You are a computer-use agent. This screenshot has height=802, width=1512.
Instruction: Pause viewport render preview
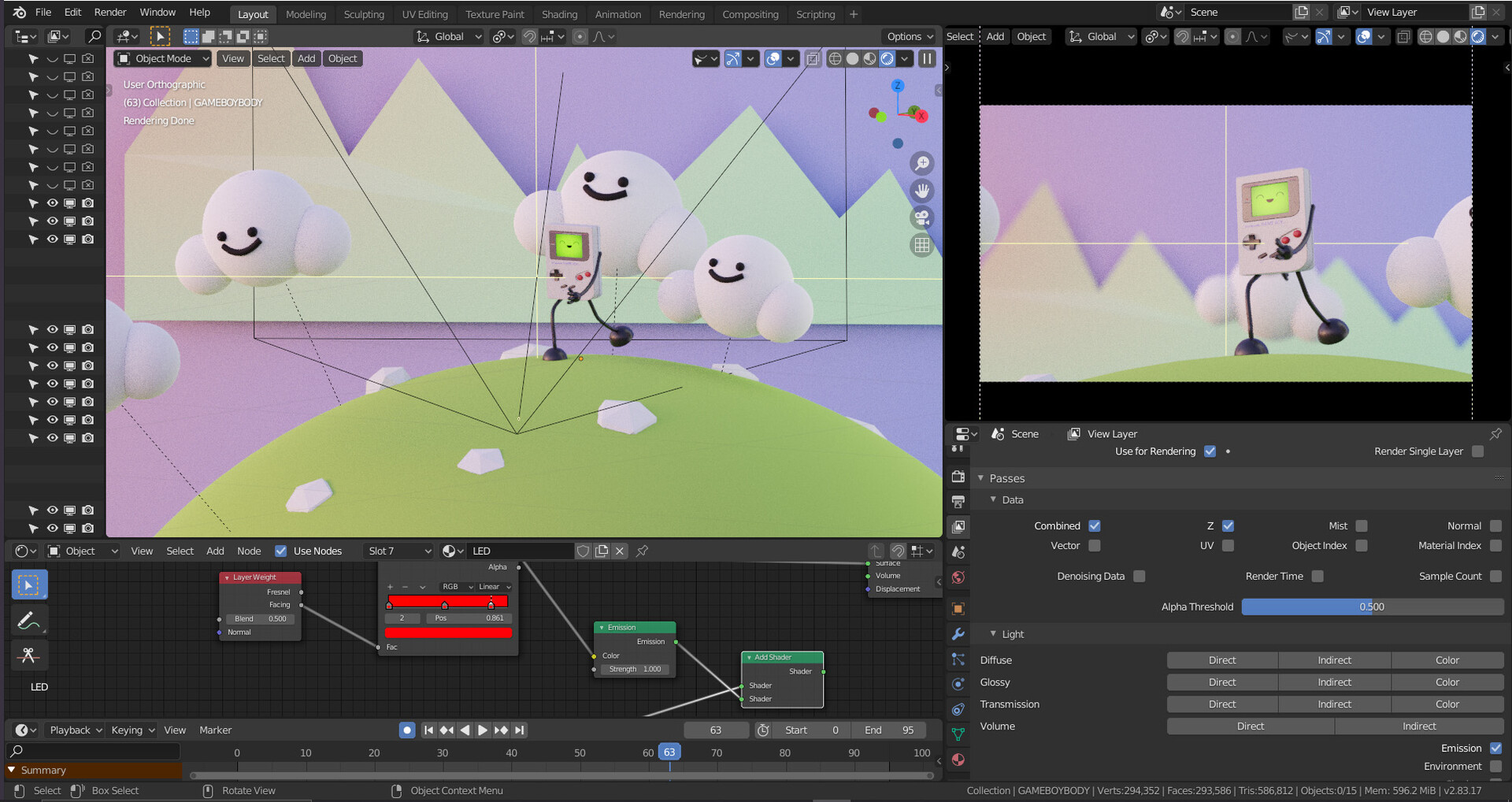[927, 58]
